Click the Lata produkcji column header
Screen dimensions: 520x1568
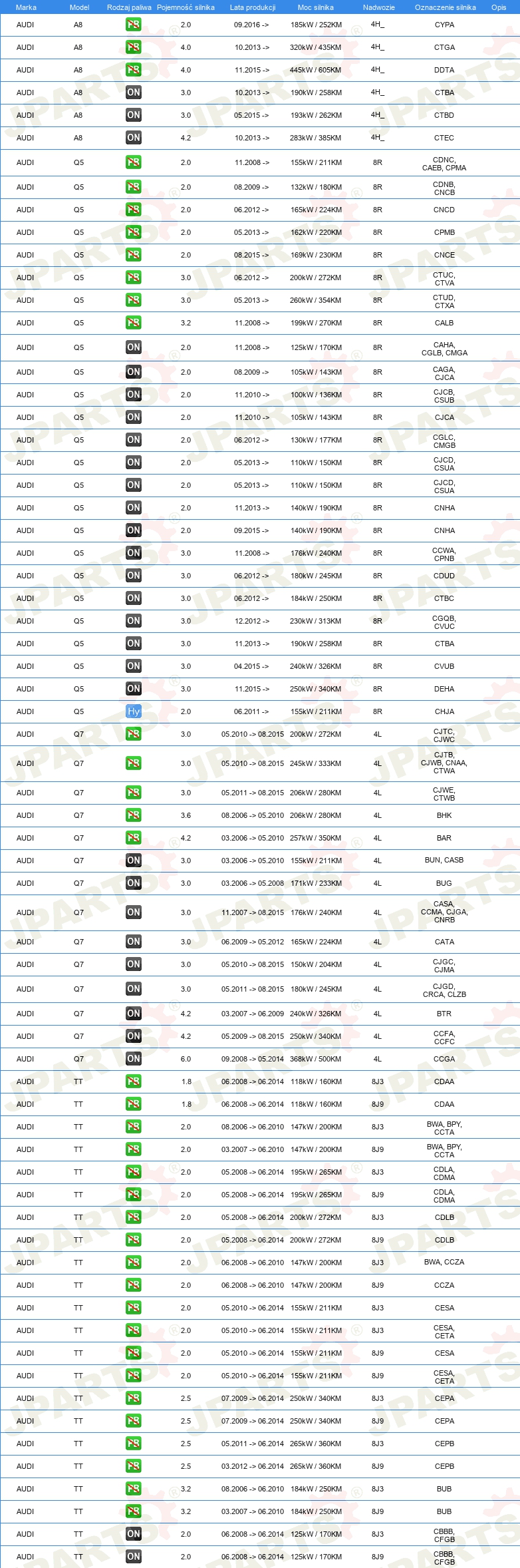coord(253,7)
